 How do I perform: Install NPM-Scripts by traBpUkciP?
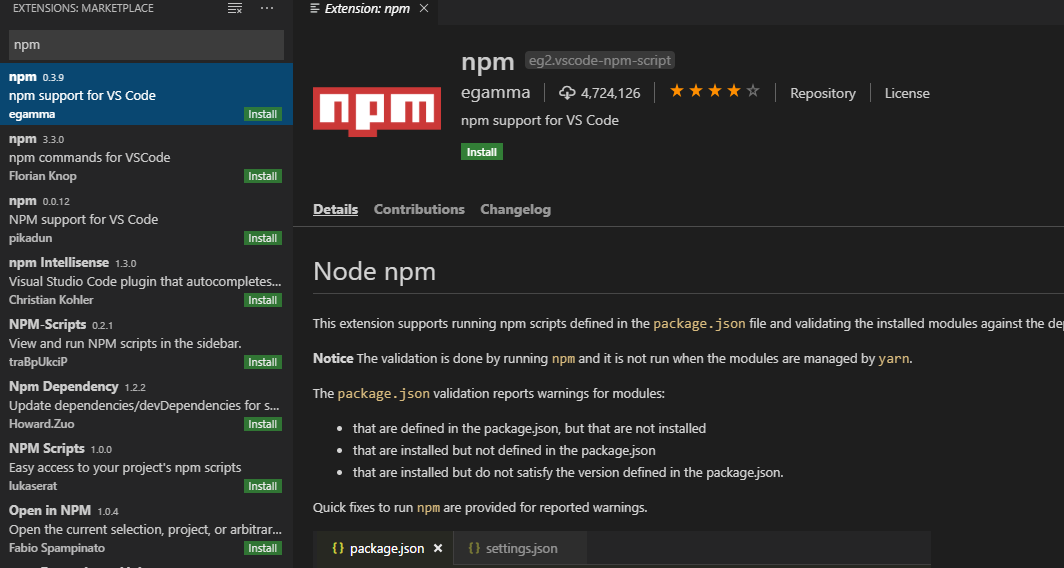(263, 362)
